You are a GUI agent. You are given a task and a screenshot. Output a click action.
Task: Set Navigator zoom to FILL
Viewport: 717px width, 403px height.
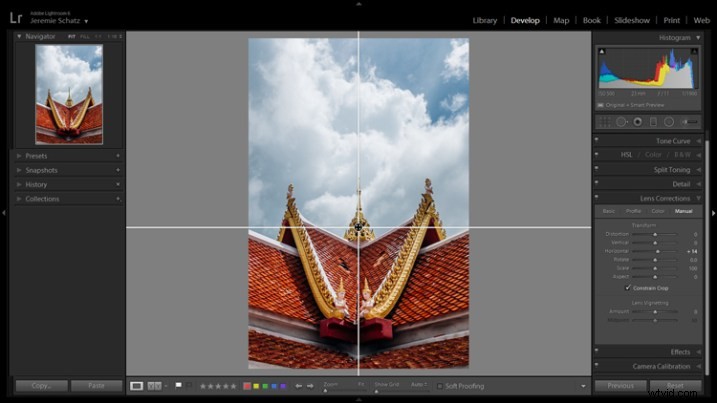(x=85, y=37)
